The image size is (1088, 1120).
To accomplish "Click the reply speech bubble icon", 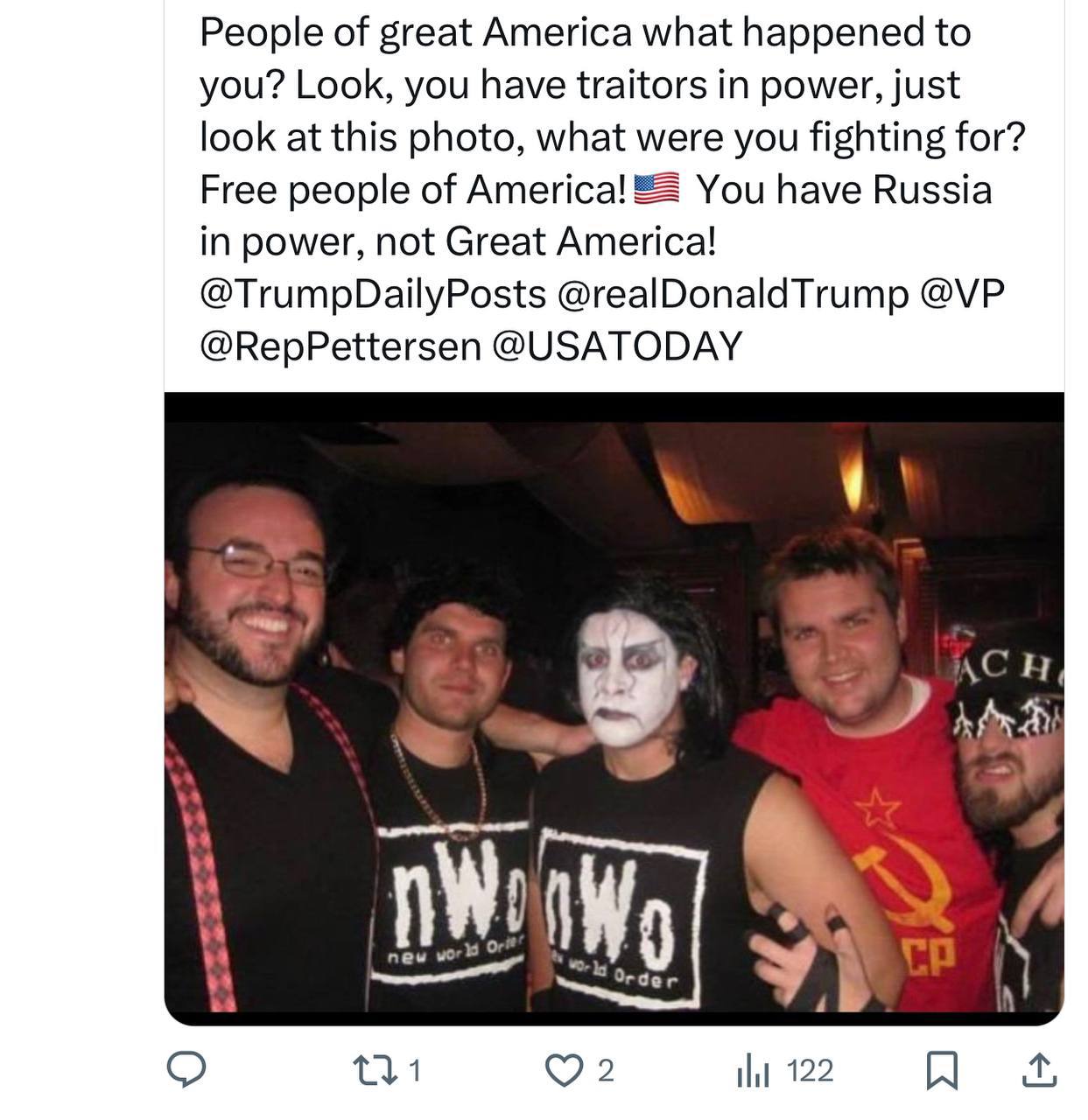I will (x=186, y=1070).
